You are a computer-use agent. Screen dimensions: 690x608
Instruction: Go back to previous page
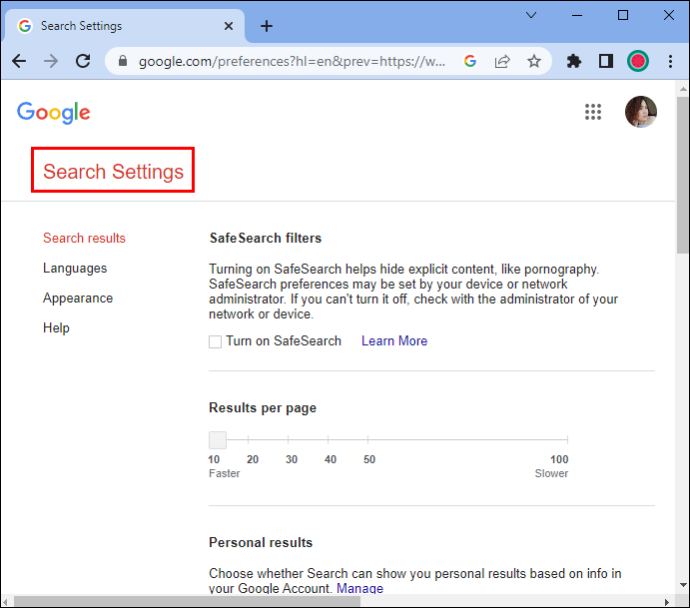coord(19,61)
